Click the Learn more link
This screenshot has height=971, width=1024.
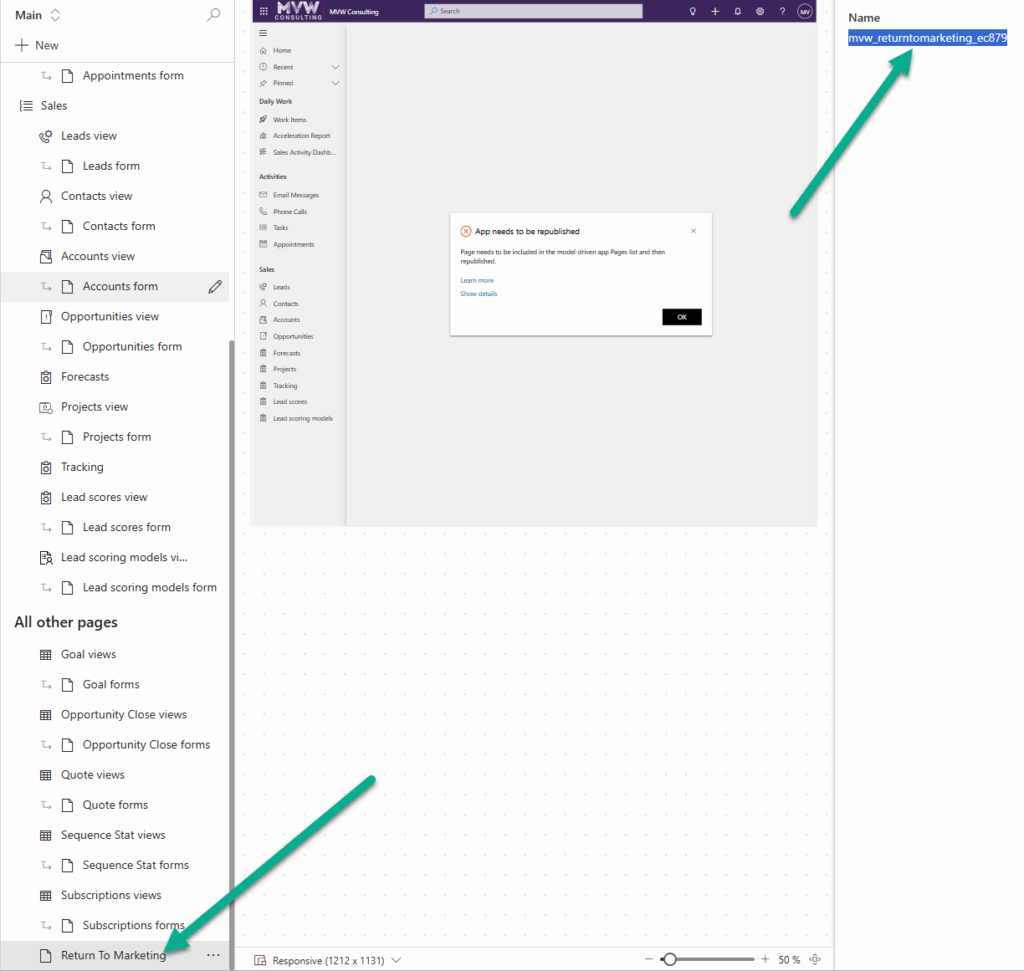pos(477,281)
